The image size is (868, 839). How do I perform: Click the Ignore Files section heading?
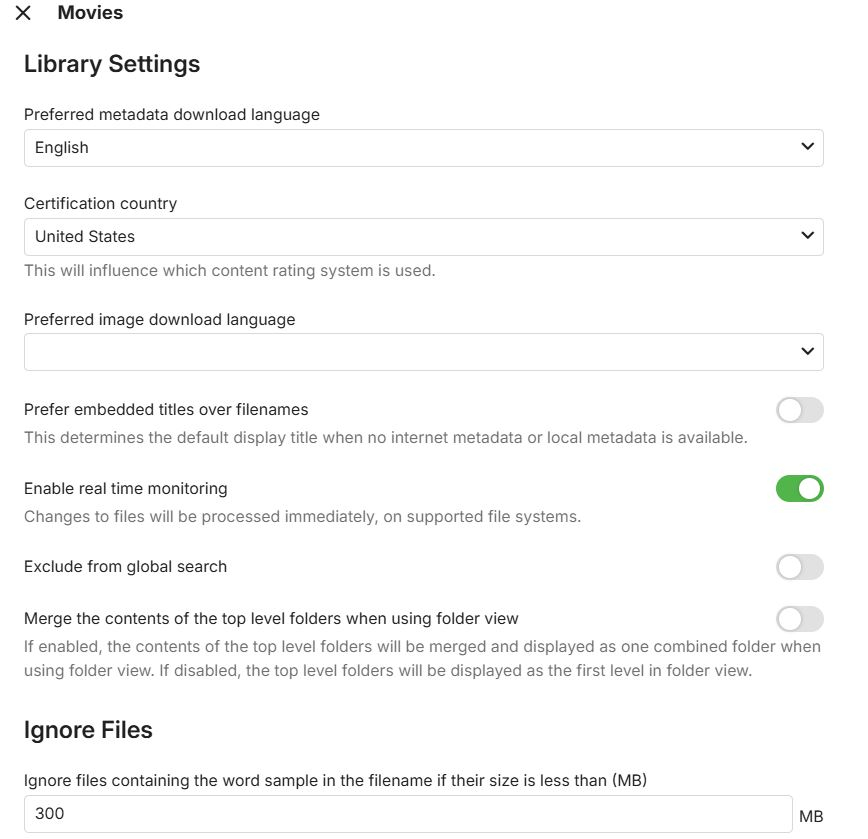coord(88,730)
